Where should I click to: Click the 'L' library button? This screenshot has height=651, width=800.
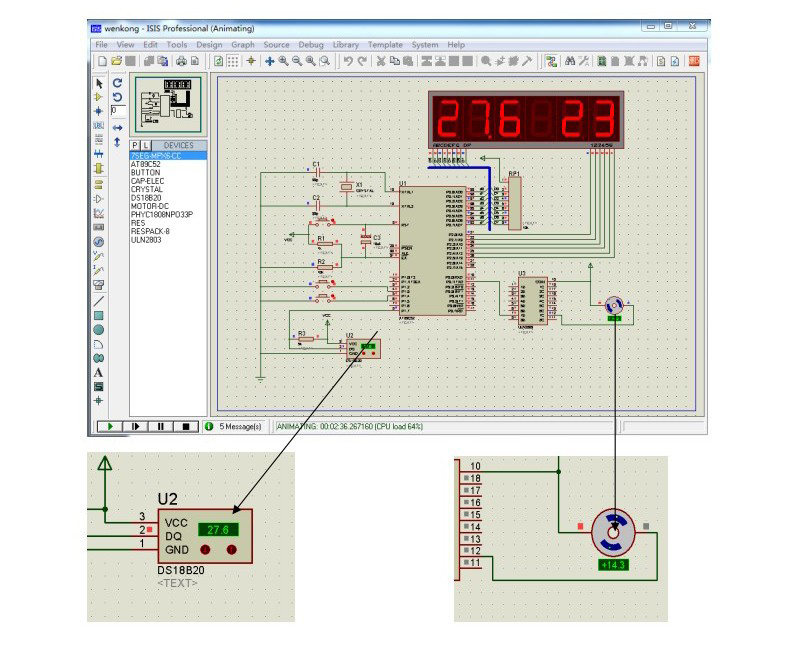[x=147, y=146]
